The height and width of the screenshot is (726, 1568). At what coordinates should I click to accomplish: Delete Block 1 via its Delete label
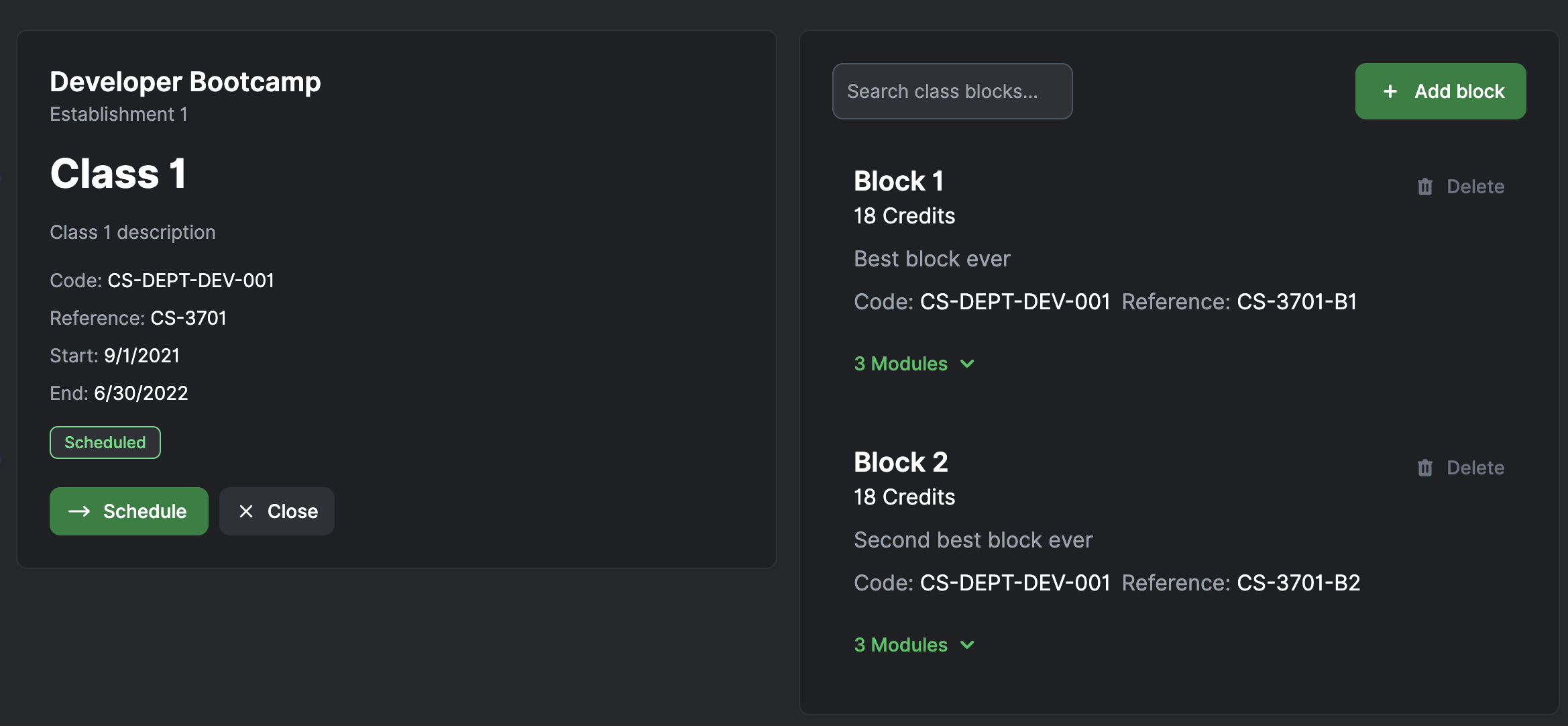coord(1475,187)
